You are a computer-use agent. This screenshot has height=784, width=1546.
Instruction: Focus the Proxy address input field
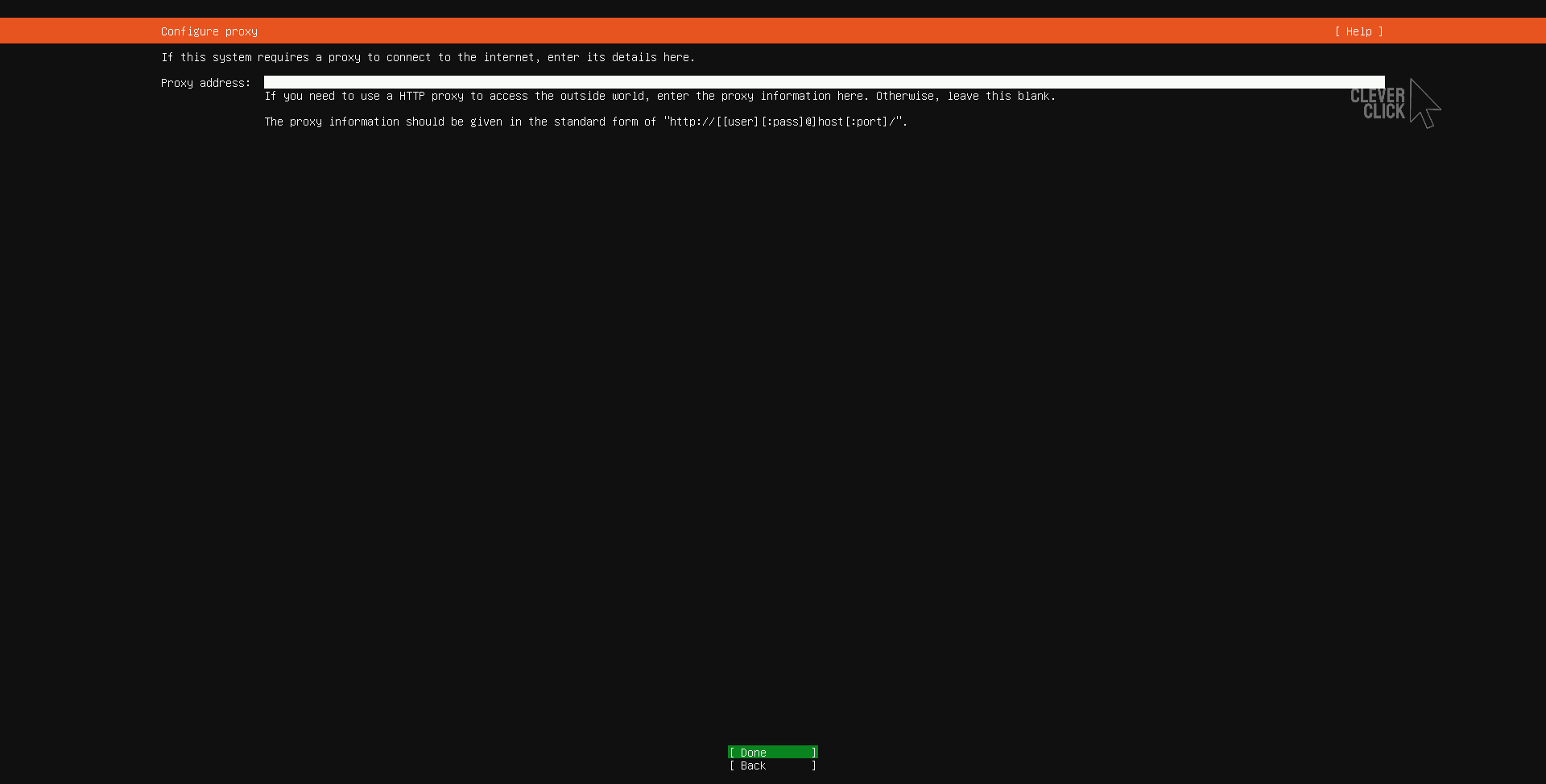click(823, 82)
